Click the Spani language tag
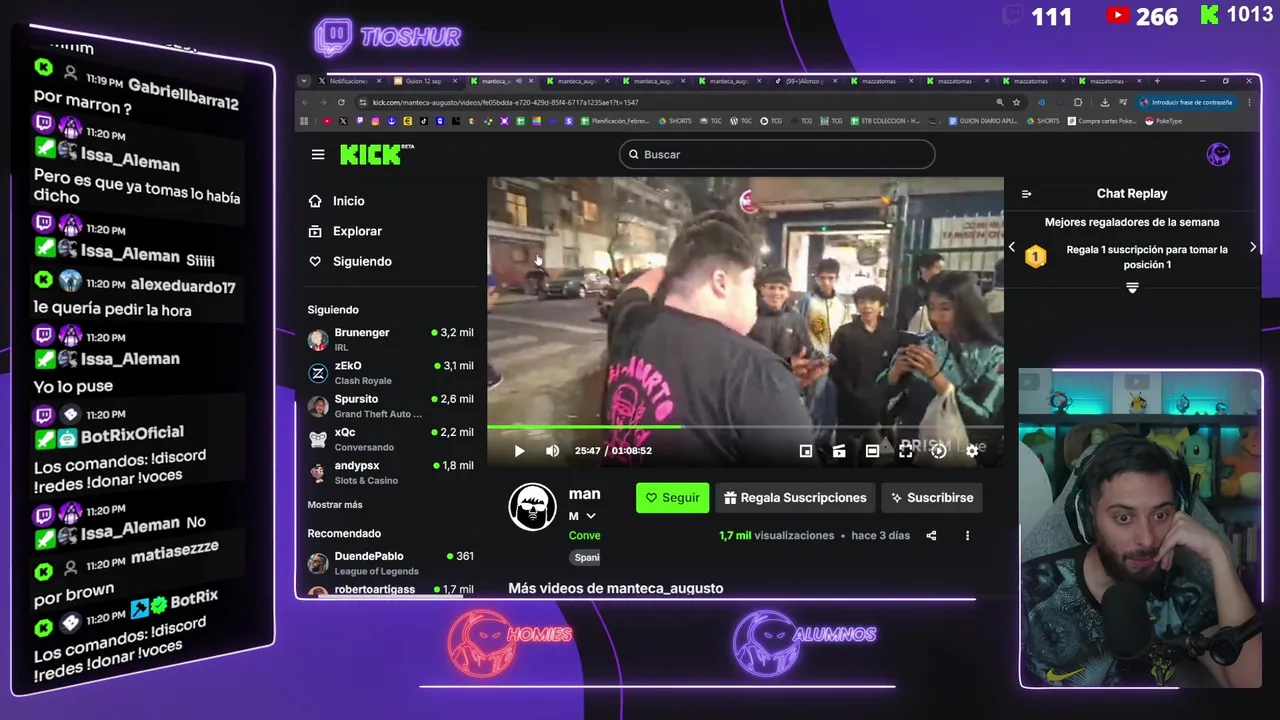 (586, 558)
